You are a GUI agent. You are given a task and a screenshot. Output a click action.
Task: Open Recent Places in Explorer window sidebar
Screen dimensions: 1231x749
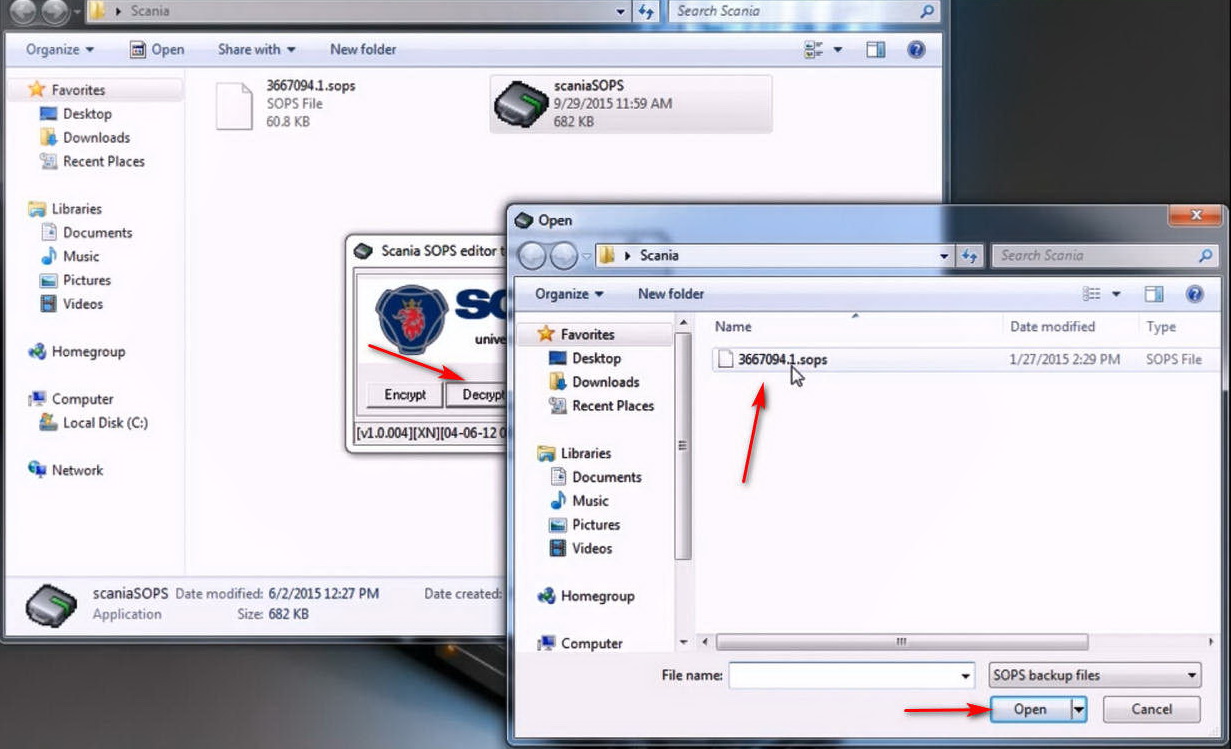(103, 161)
